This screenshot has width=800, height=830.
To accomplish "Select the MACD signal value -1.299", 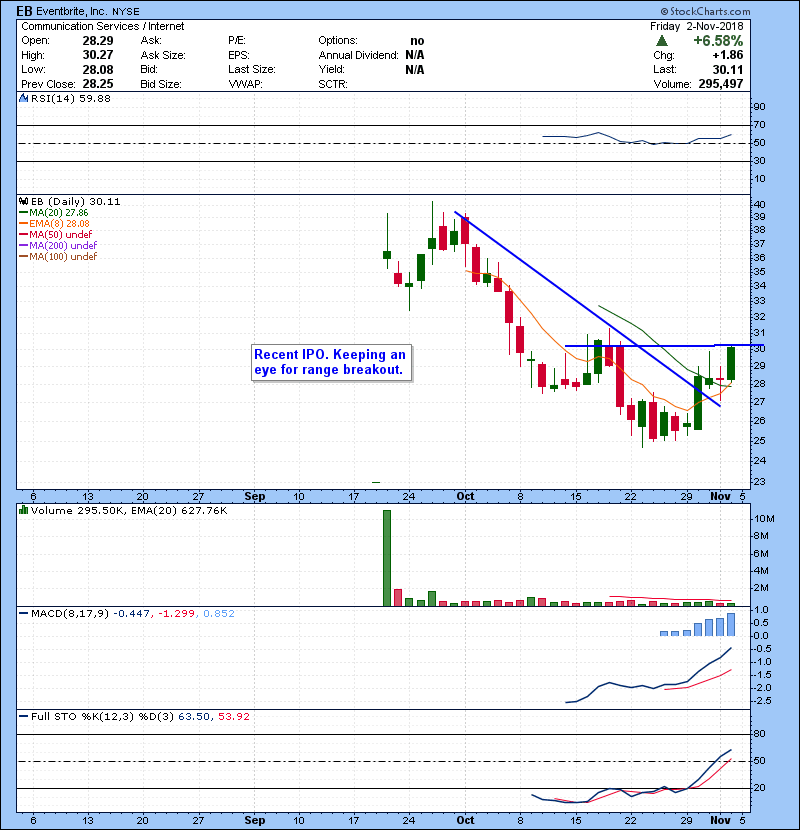I will tap(175, 614).
